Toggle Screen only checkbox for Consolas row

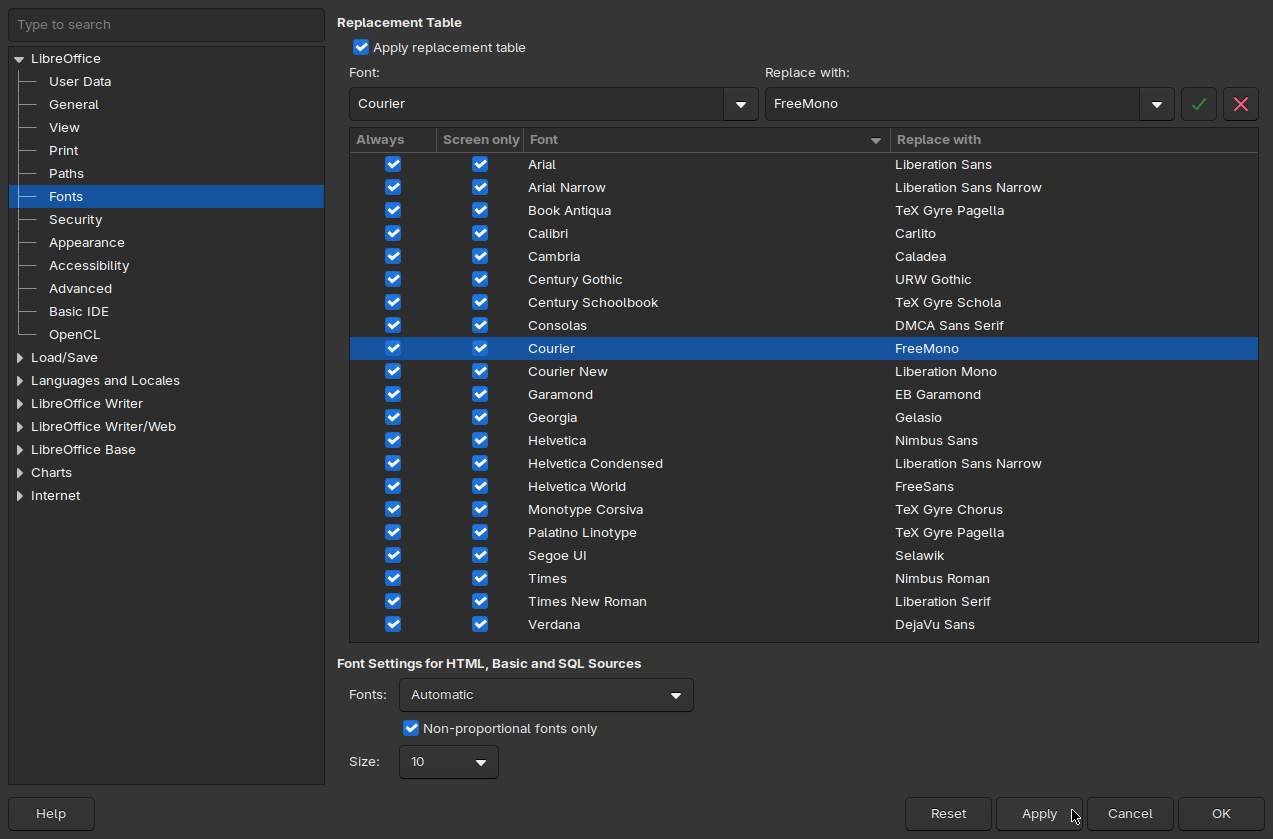480,325
